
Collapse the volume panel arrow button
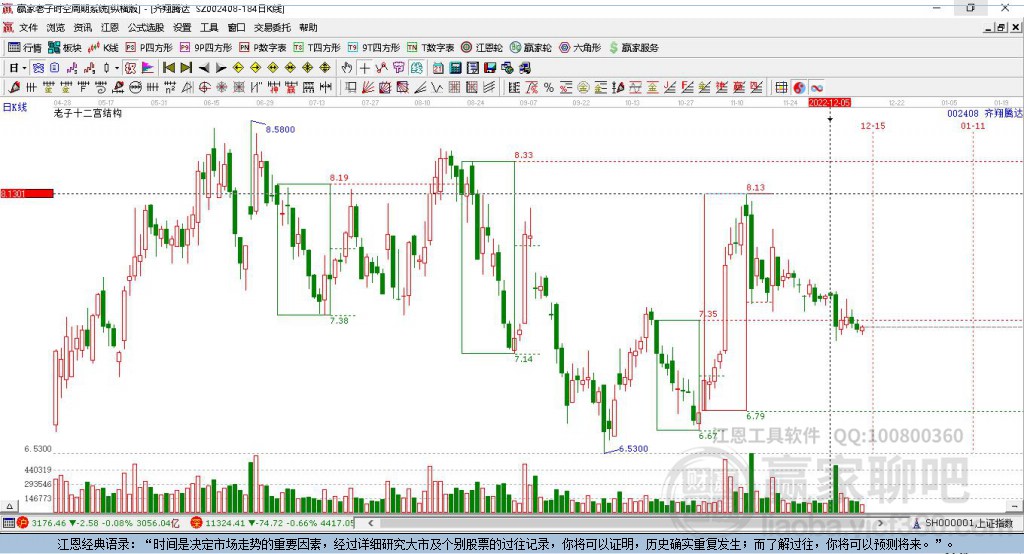click(9, 506)
